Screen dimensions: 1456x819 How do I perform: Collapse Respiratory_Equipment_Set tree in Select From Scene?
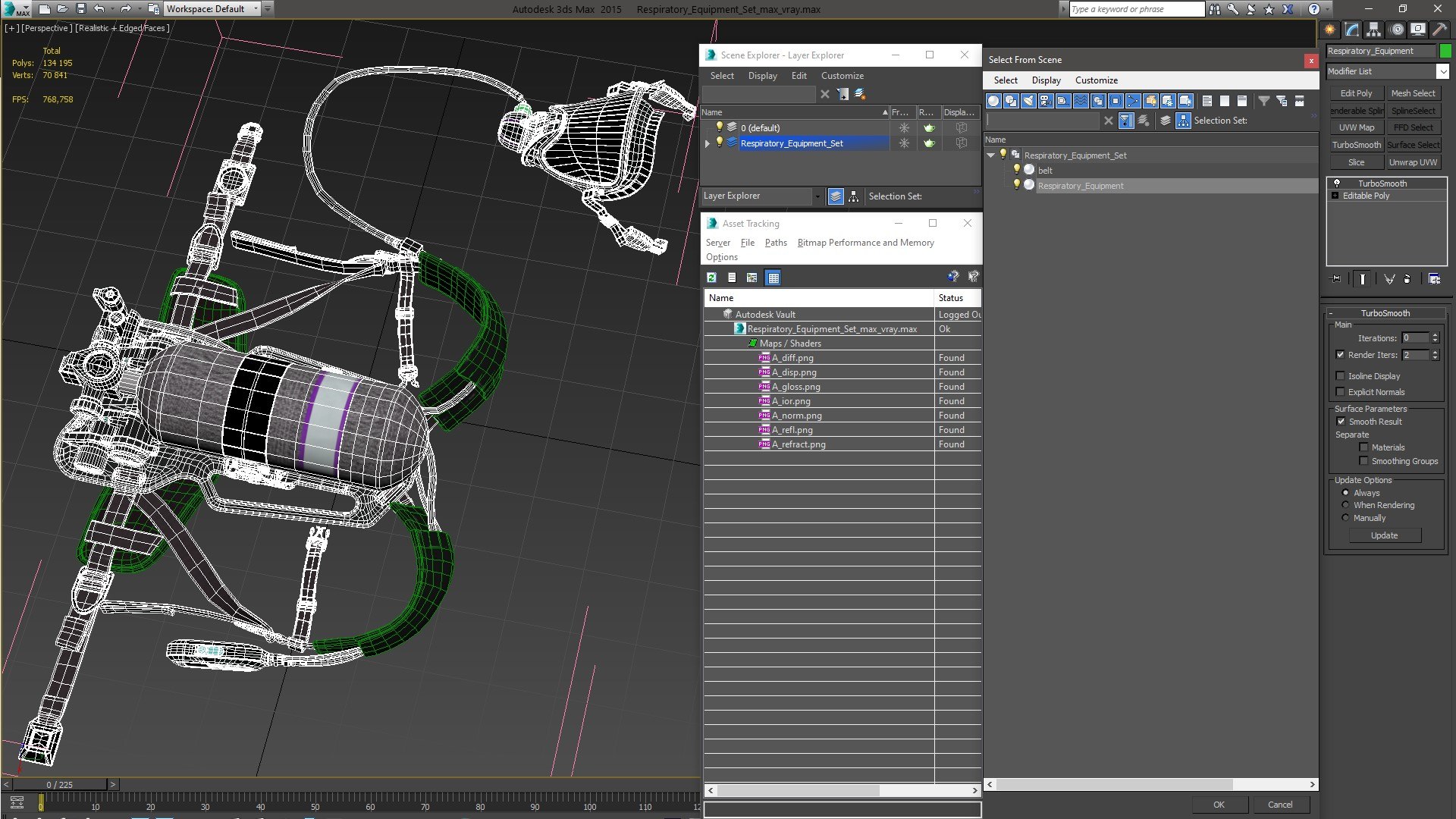990,155
